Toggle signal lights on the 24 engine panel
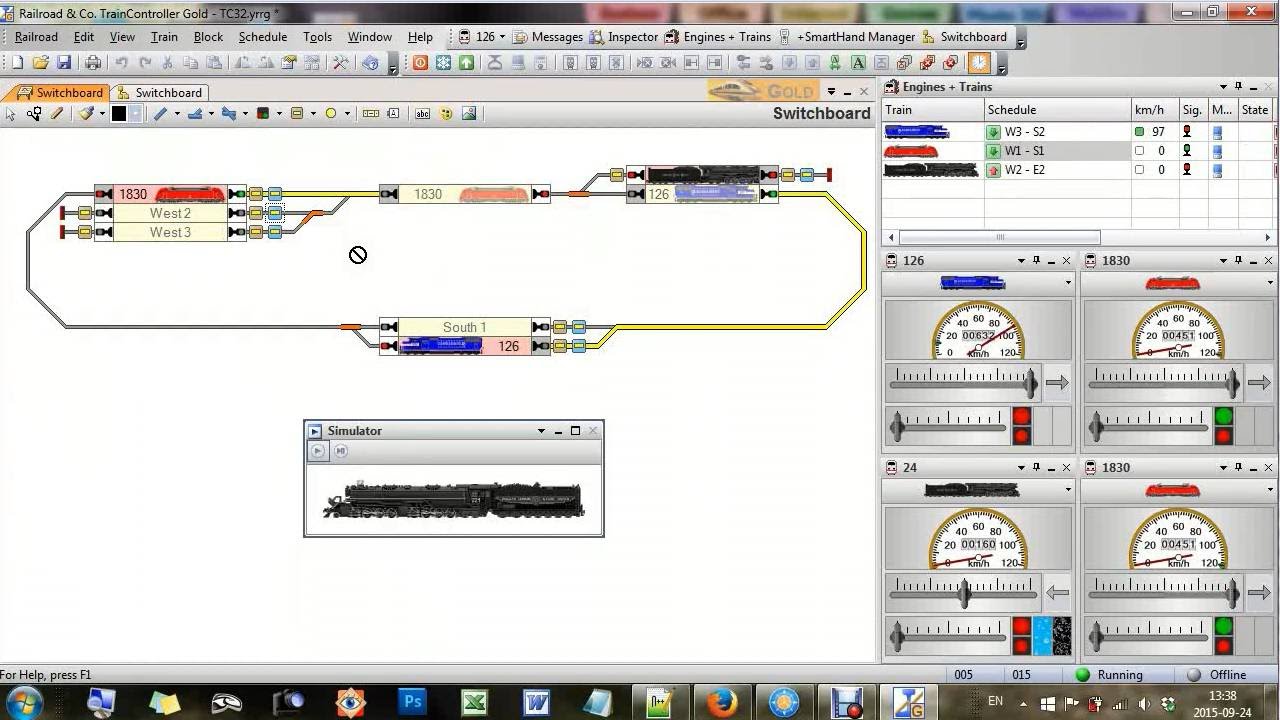This screenshot has width=1280, height=720. click(1022, 636)
